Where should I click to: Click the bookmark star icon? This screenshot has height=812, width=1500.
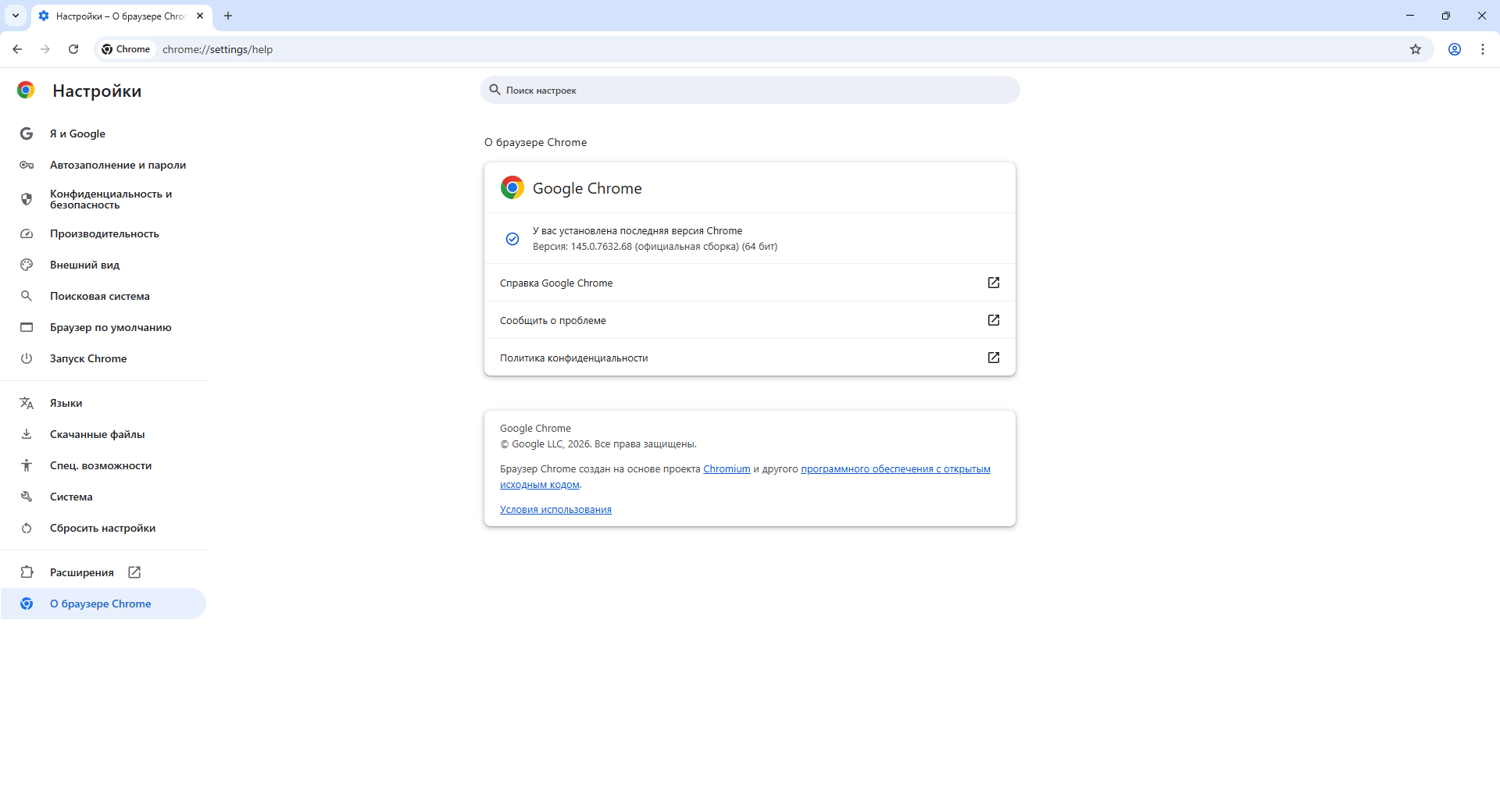[1416, 49]
